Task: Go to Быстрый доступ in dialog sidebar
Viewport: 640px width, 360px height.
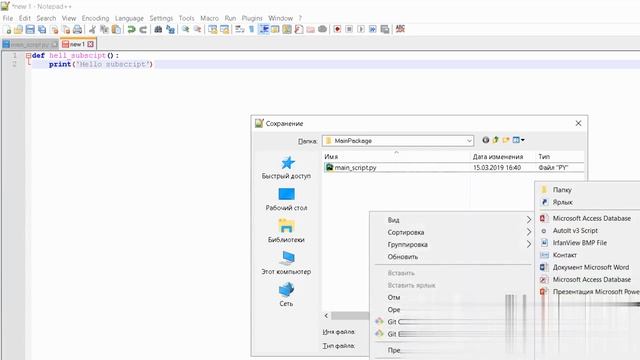Action: click(286, 168)
